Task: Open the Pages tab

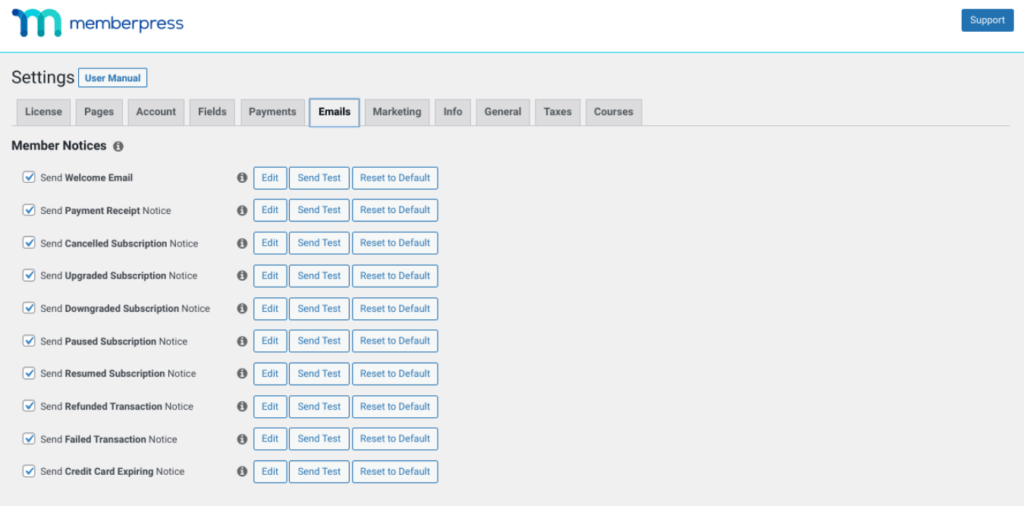Action: [99, 112]
